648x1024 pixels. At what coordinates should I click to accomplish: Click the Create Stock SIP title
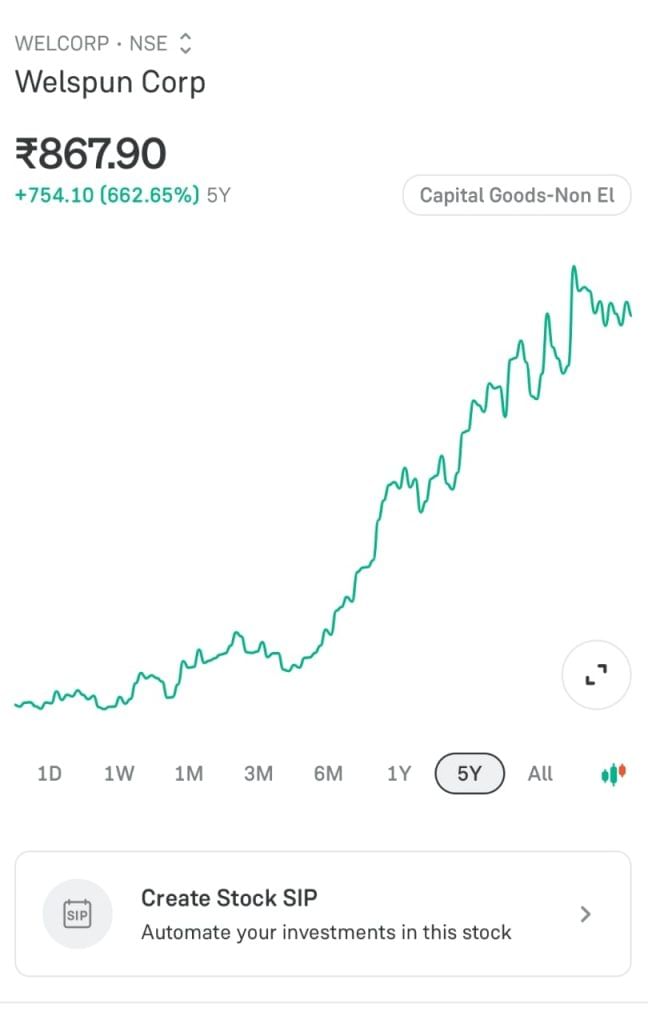pyautogui.click(x=229, y=897)
